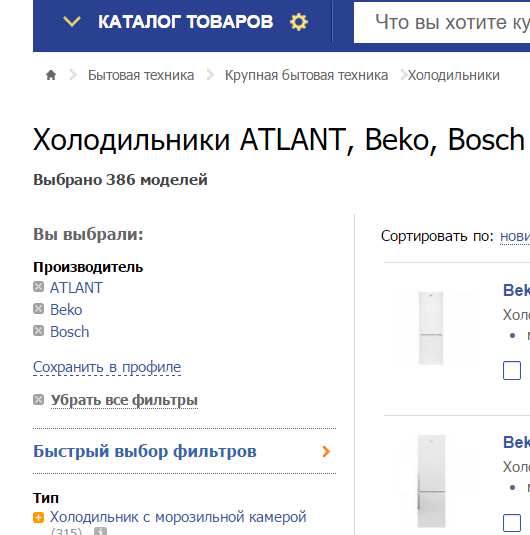Click the info icon next to (315)
Viewport: 530px width, 535px height.
click(100, 532)
